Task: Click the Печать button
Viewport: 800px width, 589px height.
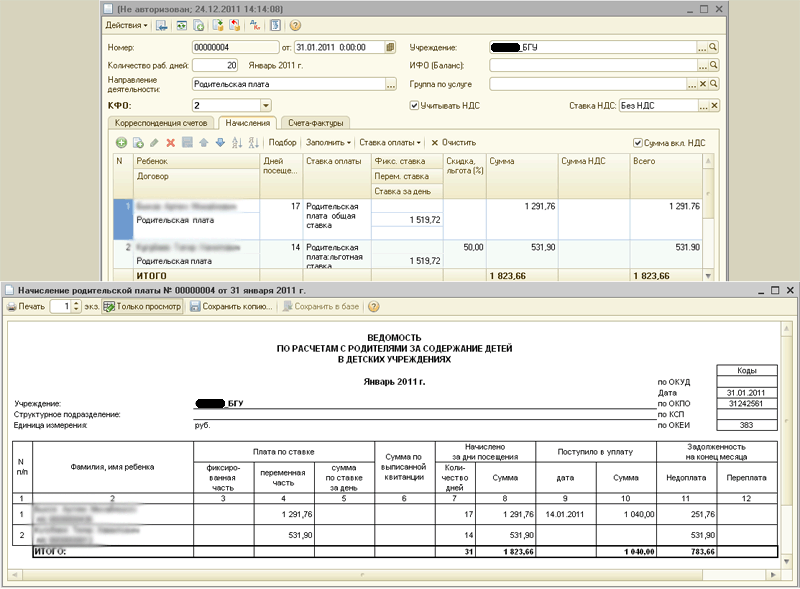Action: pos(27,307)
